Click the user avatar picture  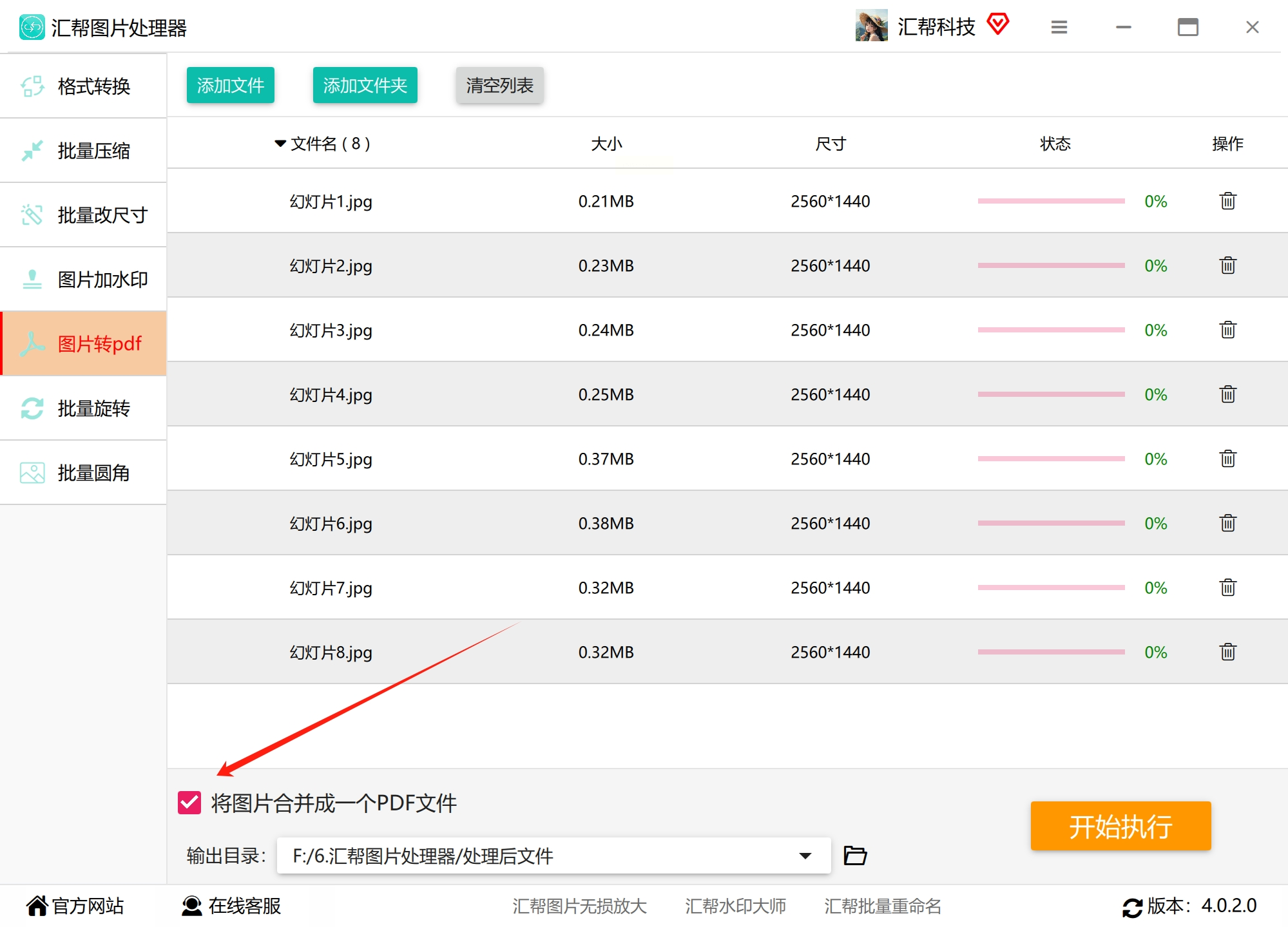pos(871,26)
